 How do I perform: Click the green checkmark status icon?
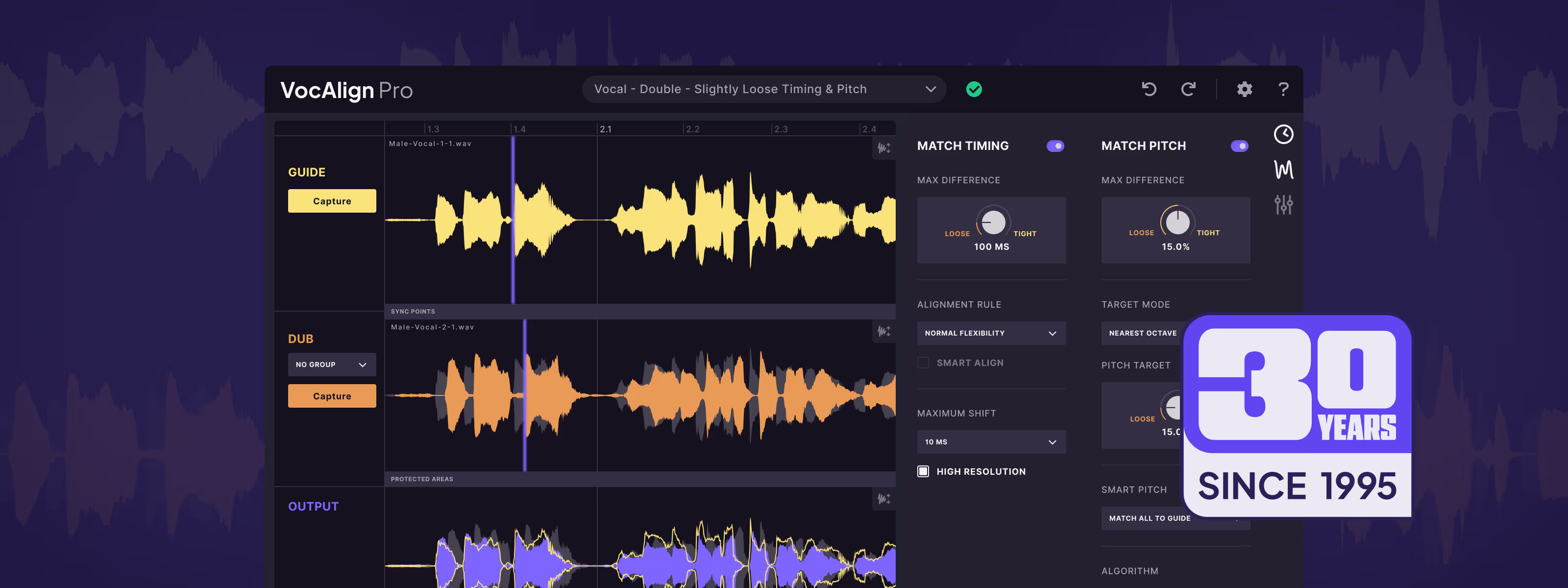click(x=974, y=90)
